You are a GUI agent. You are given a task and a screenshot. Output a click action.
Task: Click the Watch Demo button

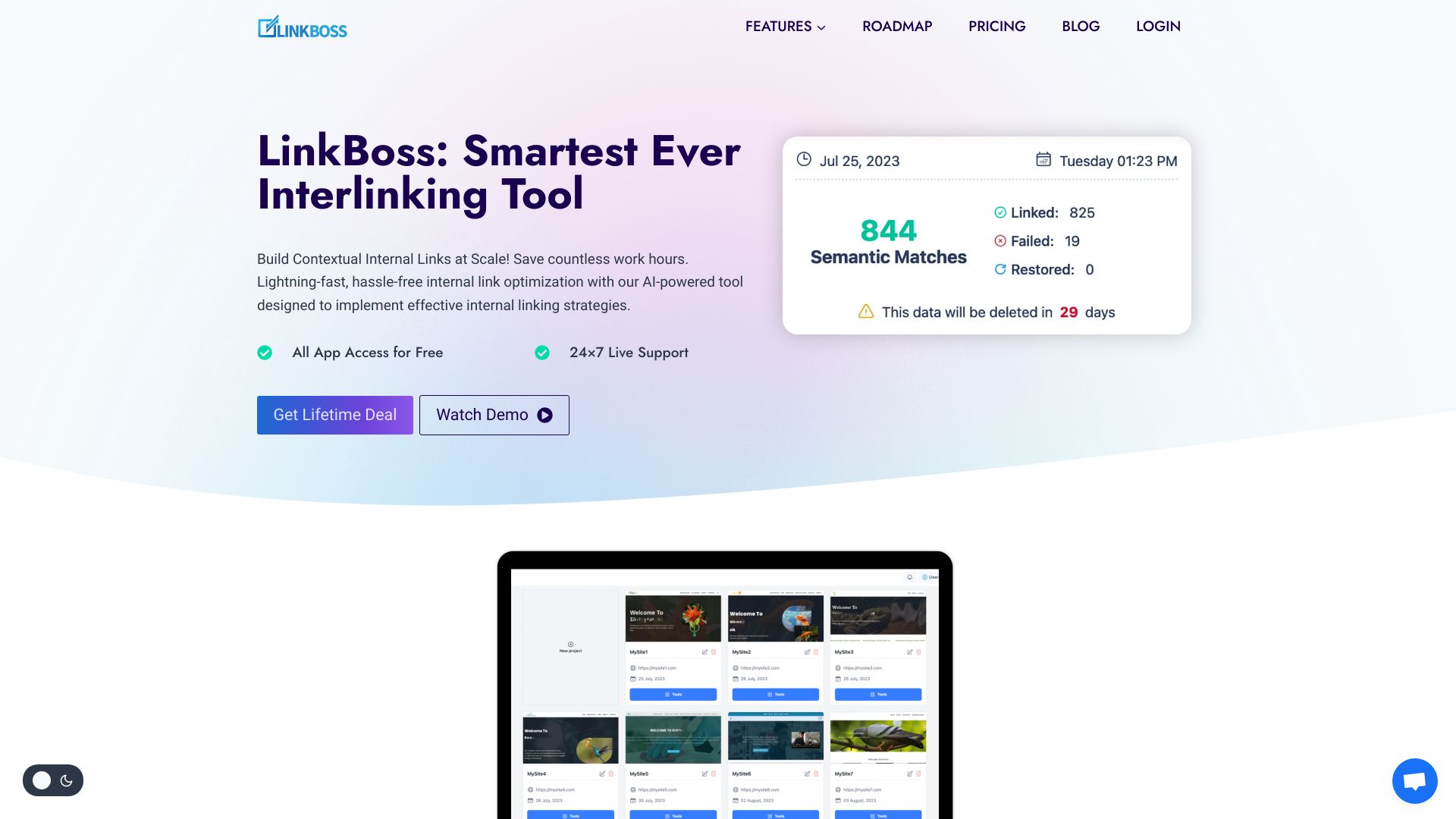[x=494, y=415]
